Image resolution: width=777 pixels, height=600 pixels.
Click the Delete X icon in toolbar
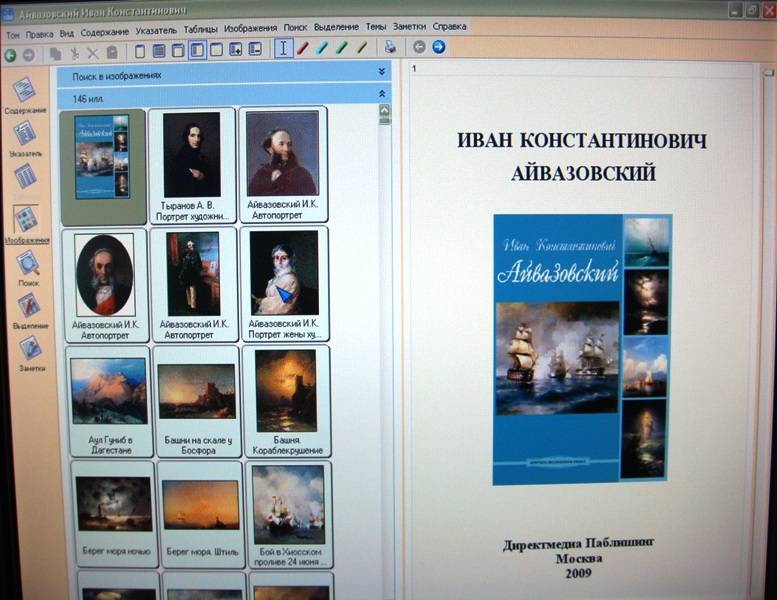pos(93,53)
